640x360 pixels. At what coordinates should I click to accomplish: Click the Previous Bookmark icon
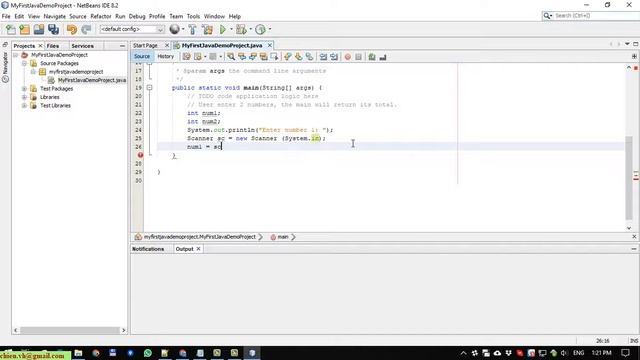pyautogui.click(x=288, y=57)
